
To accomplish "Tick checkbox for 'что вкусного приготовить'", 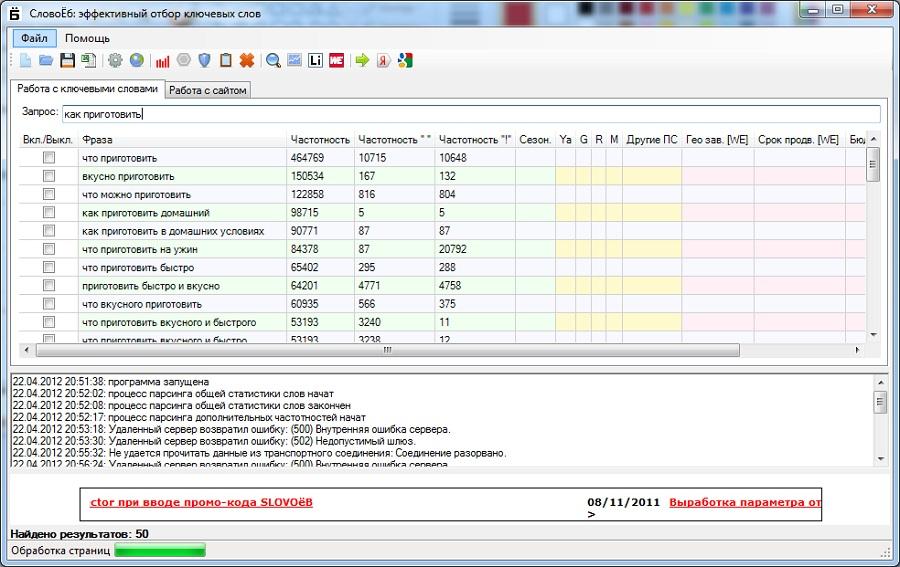I will [49, 304].
